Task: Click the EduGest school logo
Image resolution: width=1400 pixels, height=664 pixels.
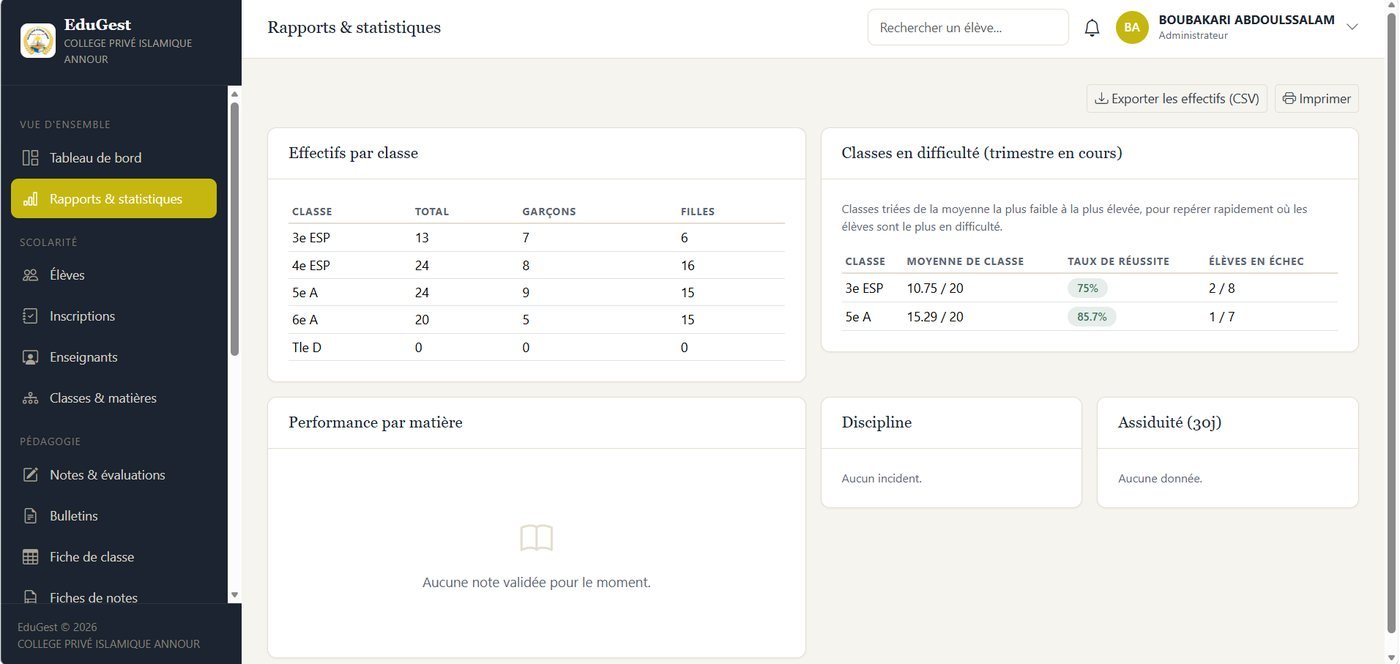Action: pos(38,41)
